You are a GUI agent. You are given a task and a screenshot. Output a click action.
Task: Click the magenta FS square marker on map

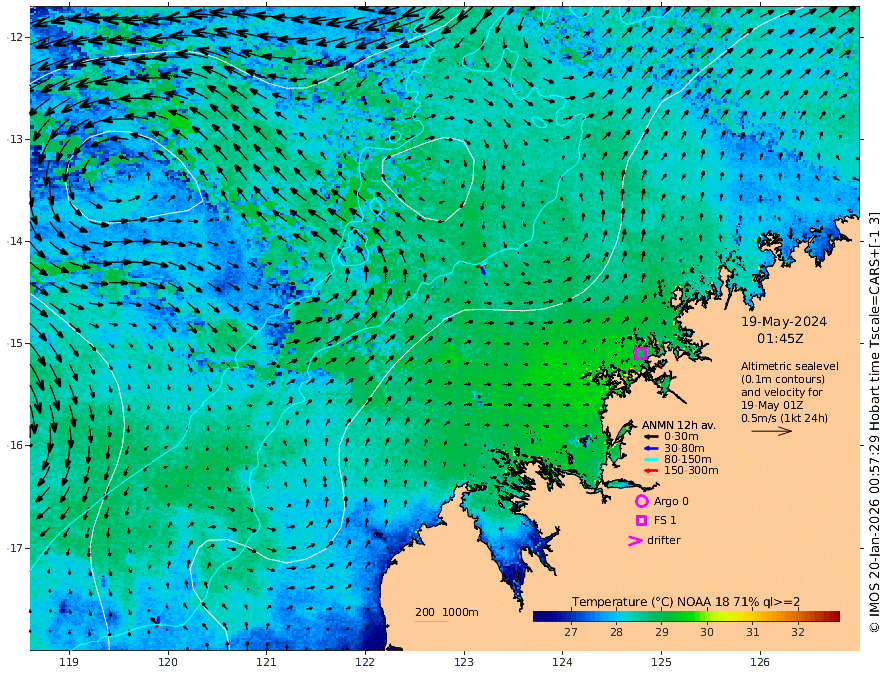640,353
